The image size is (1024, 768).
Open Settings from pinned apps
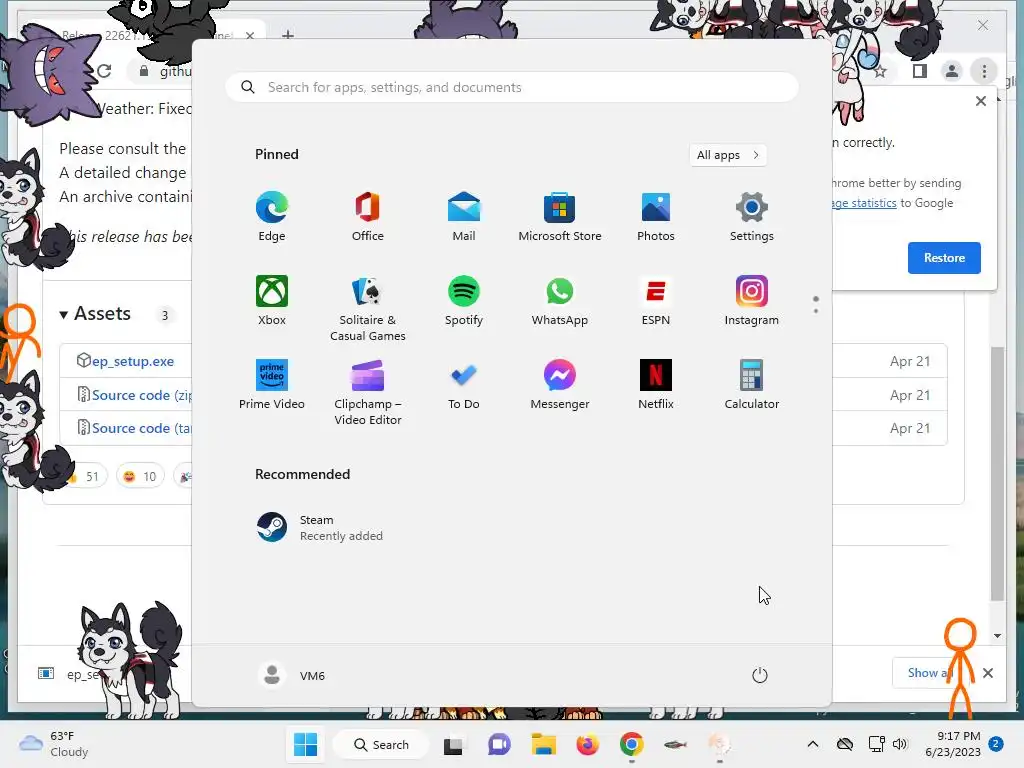pos(752,217)
